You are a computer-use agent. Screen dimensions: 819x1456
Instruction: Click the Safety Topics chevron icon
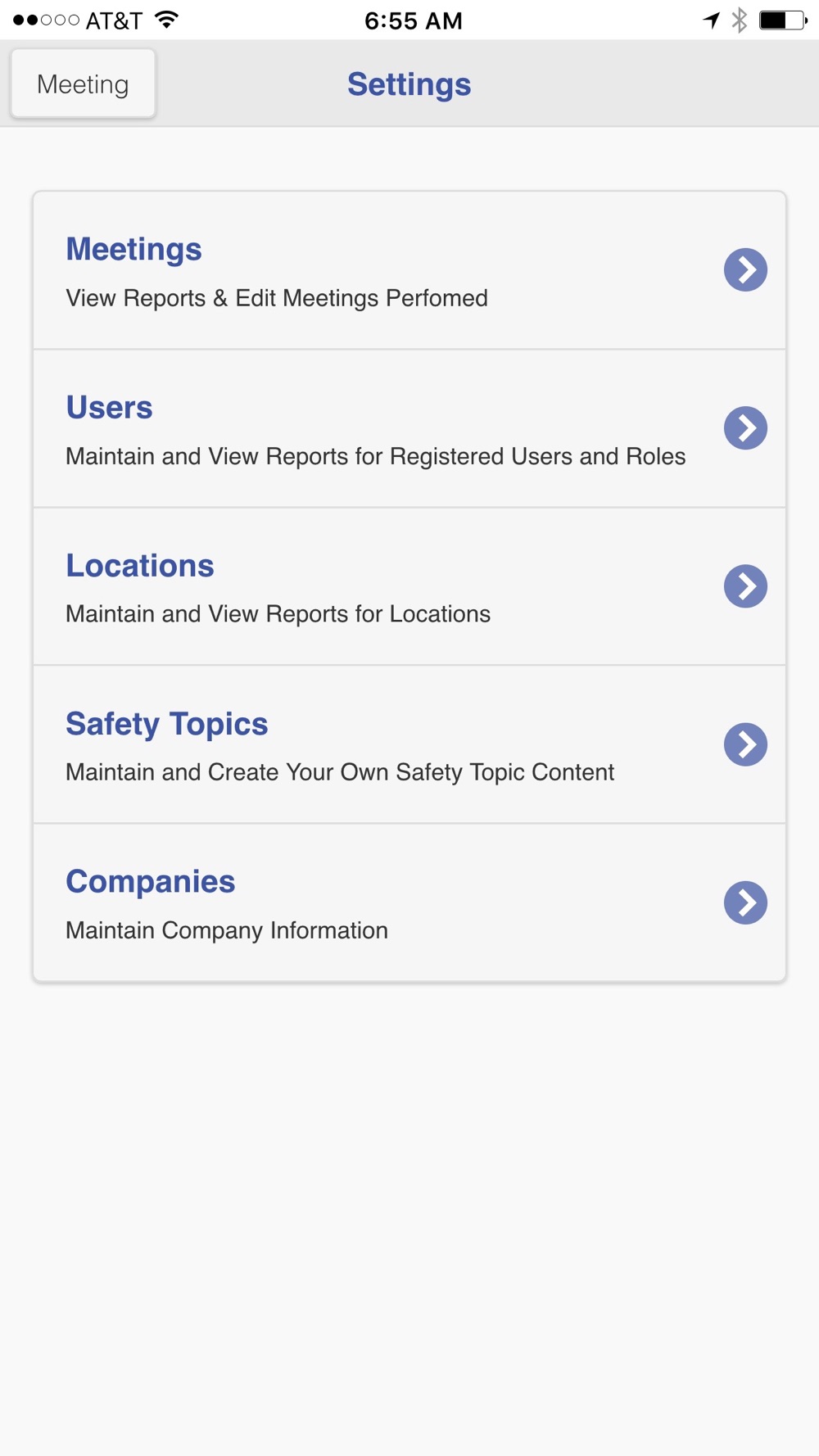click(745, 744)
